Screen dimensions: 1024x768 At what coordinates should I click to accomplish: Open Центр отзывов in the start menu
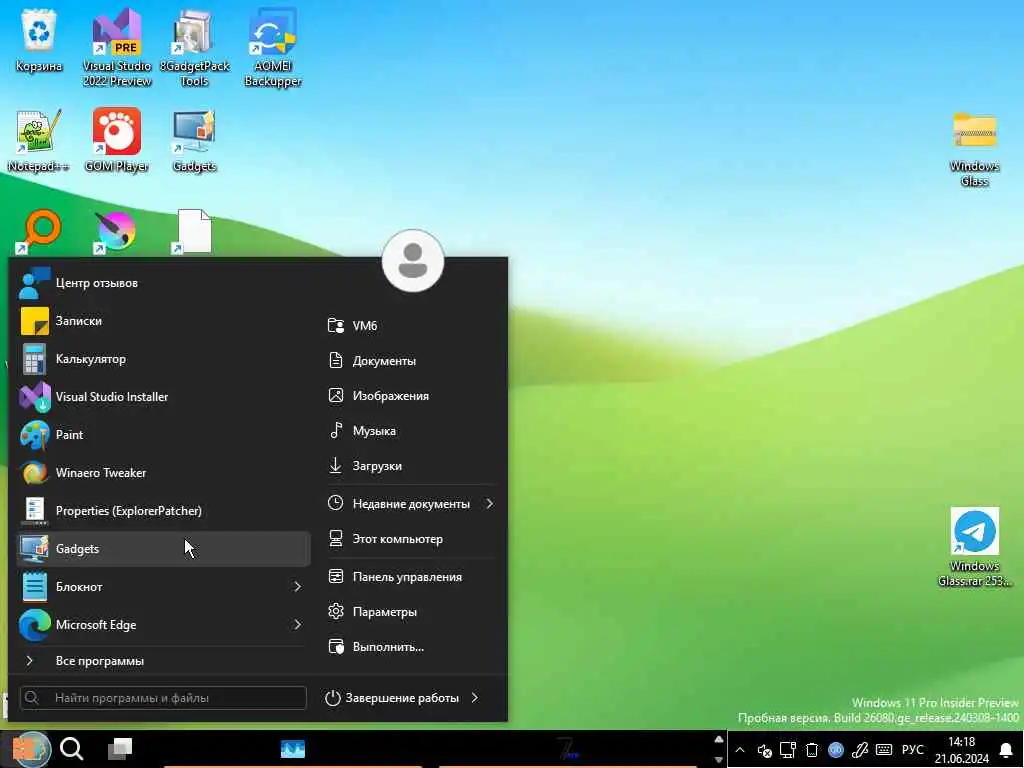pos(163,283)
